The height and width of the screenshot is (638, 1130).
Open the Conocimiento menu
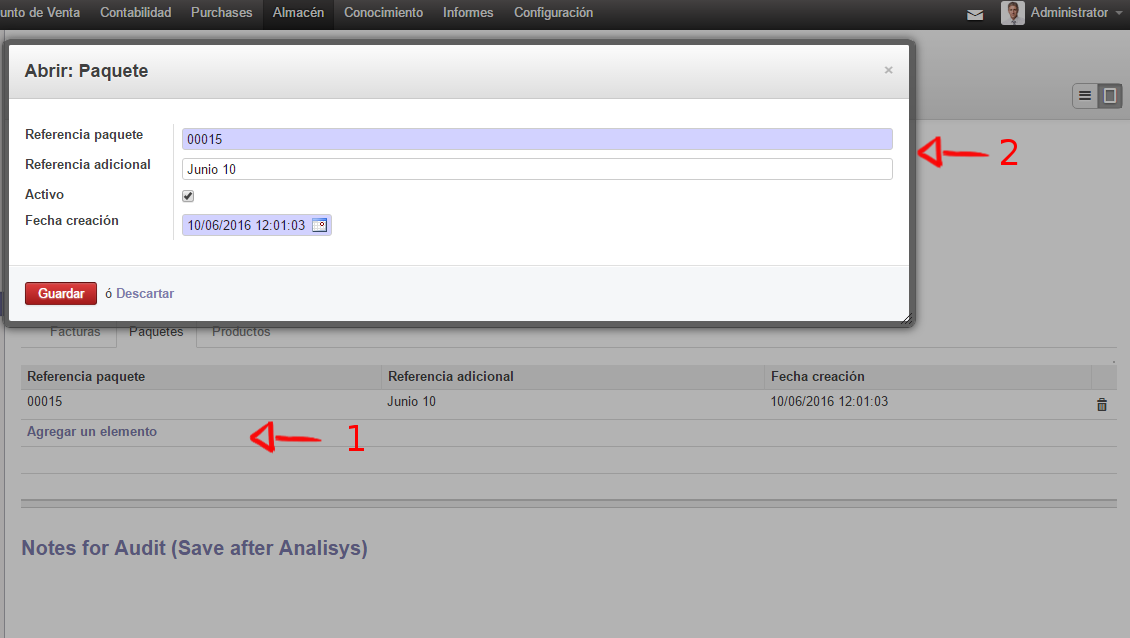pyautogui.click(x=383, y=13)
